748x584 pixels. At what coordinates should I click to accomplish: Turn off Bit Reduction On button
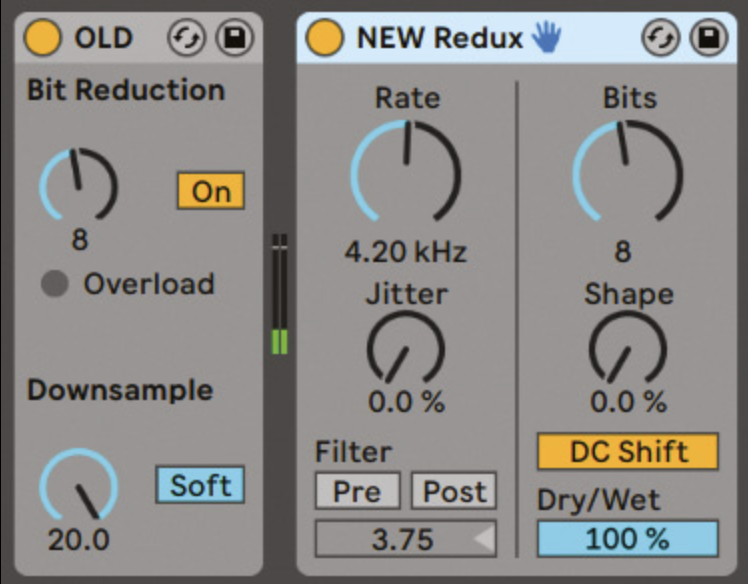click(x=211, y=191)
